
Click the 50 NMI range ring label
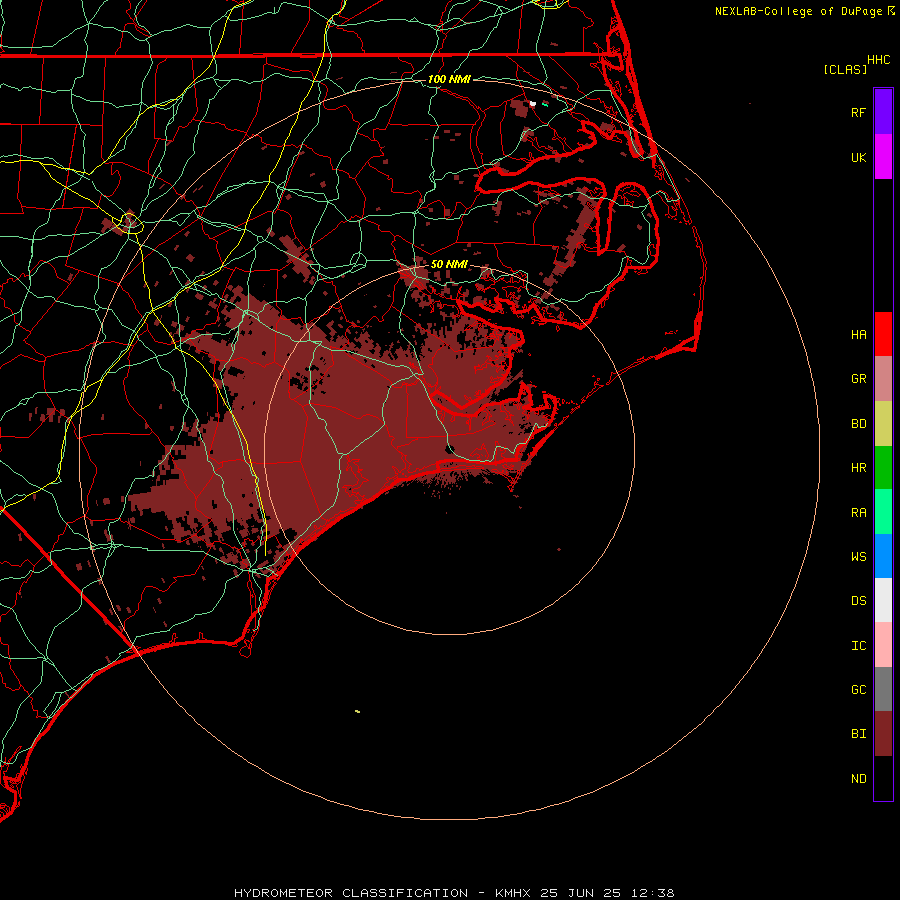click(x=449, y=264)
